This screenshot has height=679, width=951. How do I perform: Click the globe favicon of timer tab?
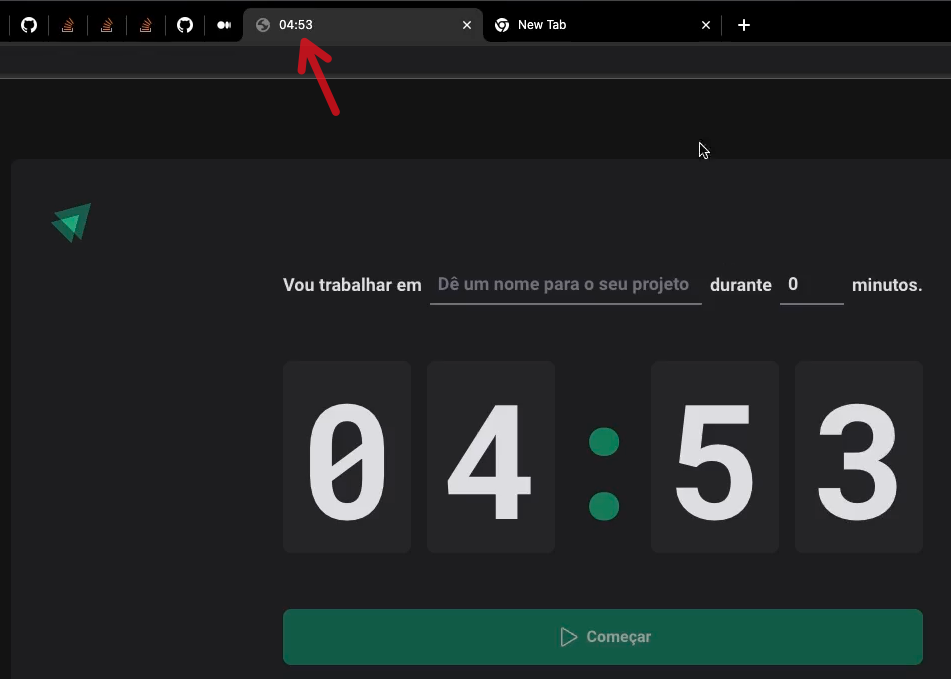pos(263,25)
